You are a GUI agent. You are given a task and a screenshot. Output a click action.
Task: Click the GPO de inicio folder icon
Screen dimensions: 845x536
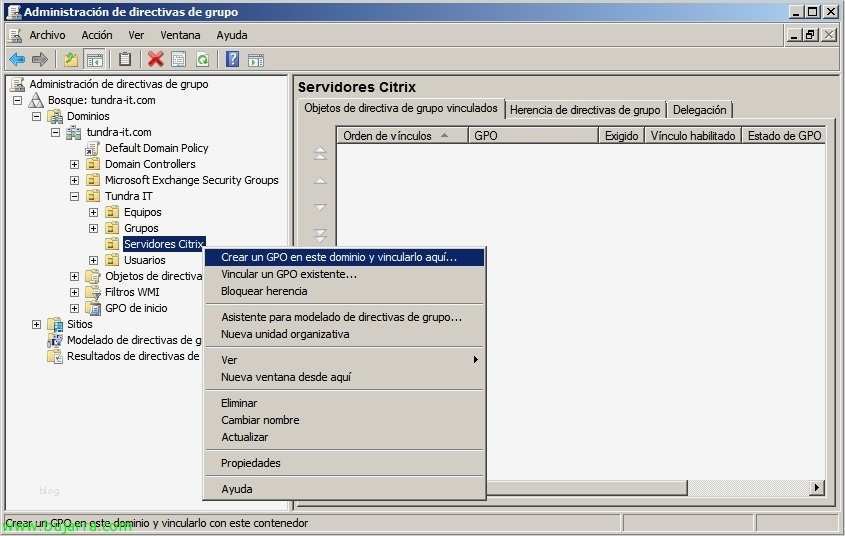(93, 308)
